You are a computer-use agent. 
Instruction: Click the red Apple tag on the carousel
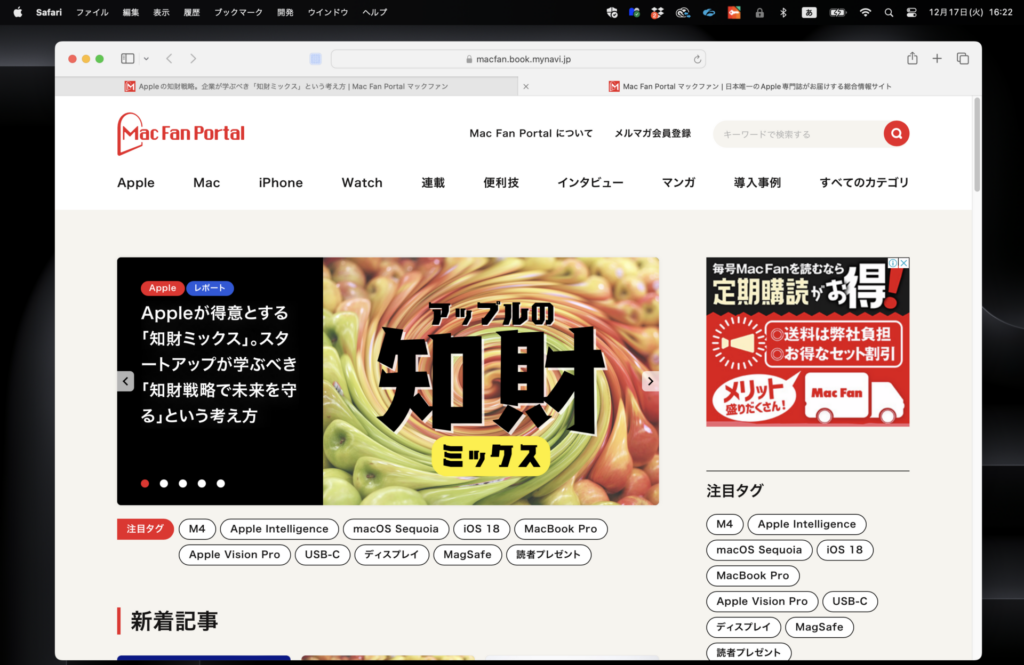163,288
